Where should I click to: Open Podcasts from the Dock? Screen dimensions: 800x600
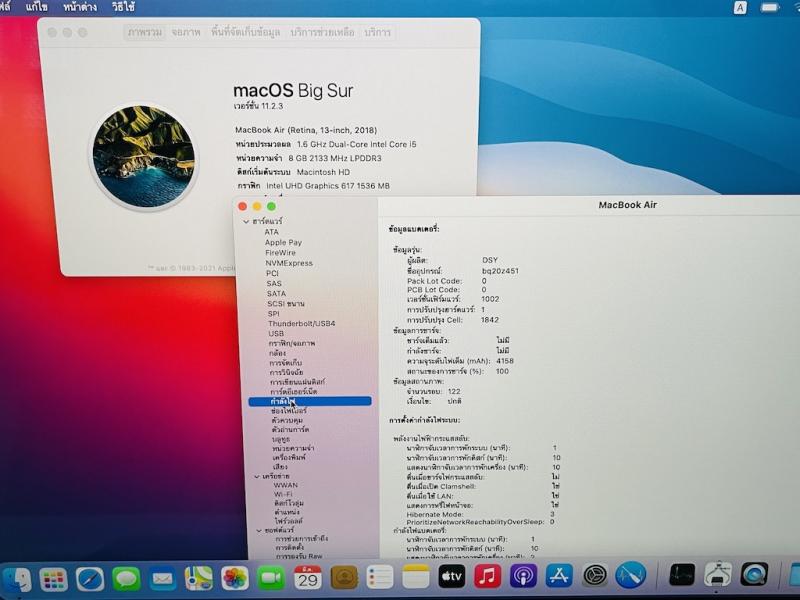523,576
